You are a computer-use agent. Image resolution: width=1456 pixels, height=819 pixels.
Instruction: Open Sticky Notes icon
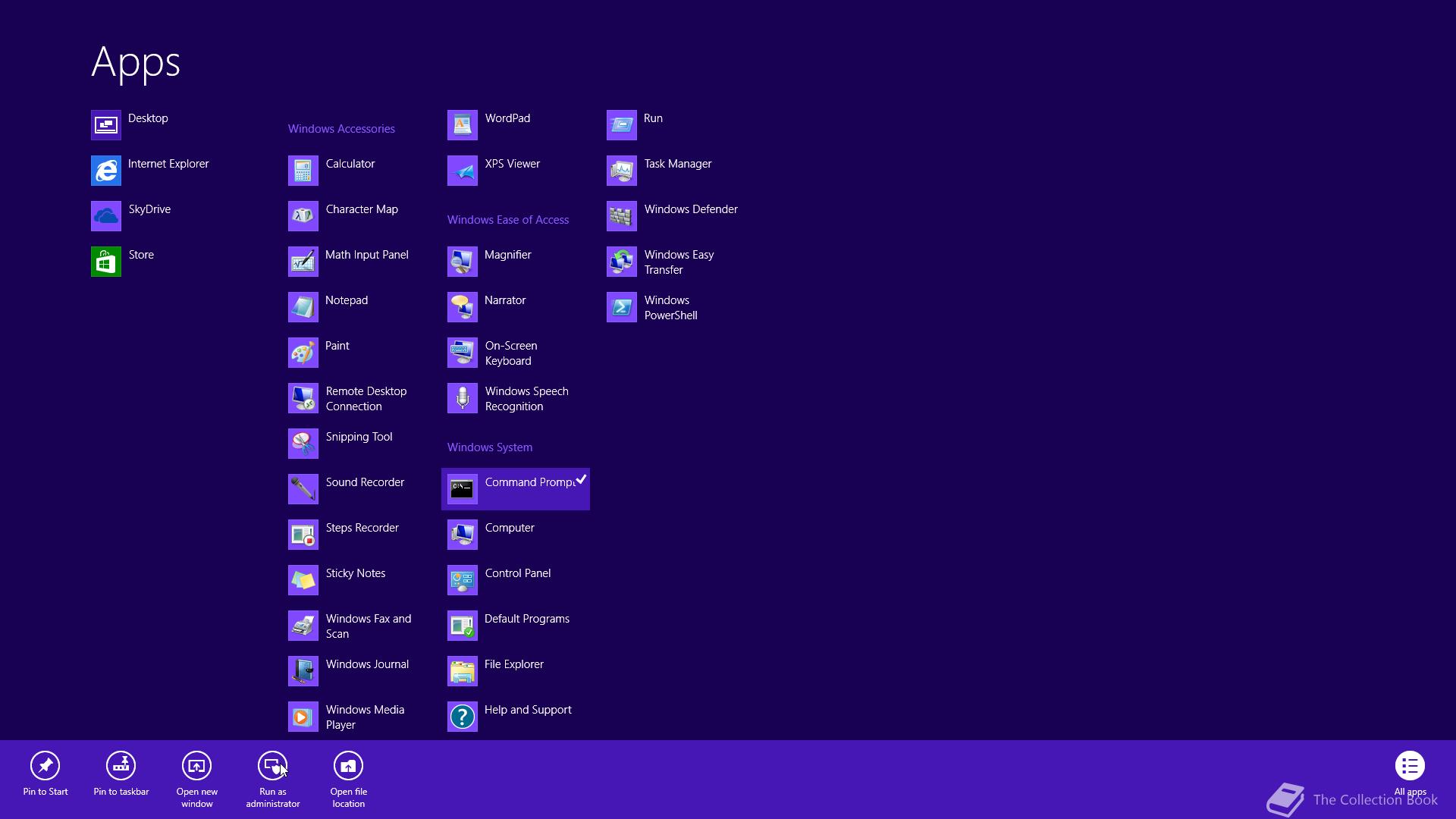(x=303, y=580)
